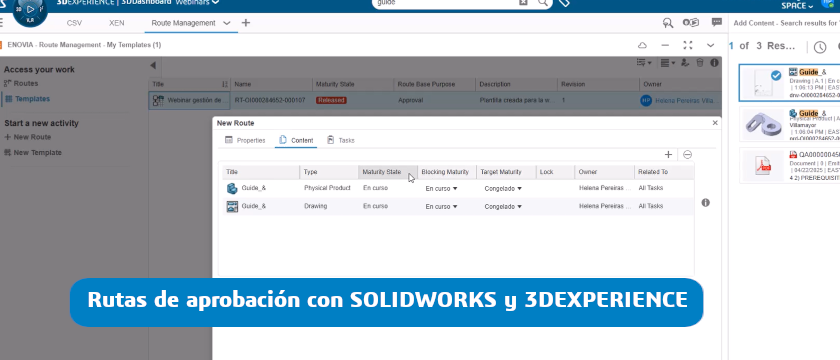Open the view mode dropdown in templates toolbar
Viewport: 840px width, 360px height.
(x=668, y=63)
